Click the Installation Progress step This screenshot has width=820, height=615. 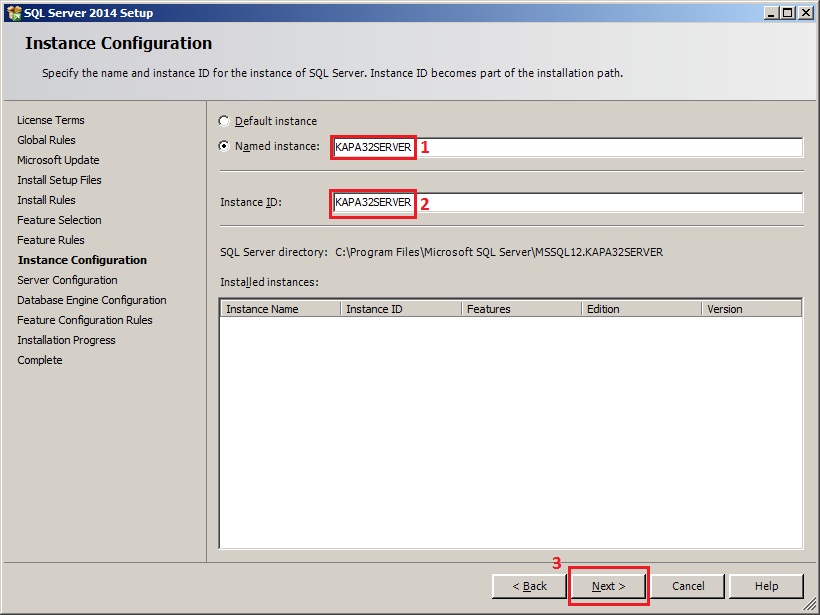[x=66, y=340]
